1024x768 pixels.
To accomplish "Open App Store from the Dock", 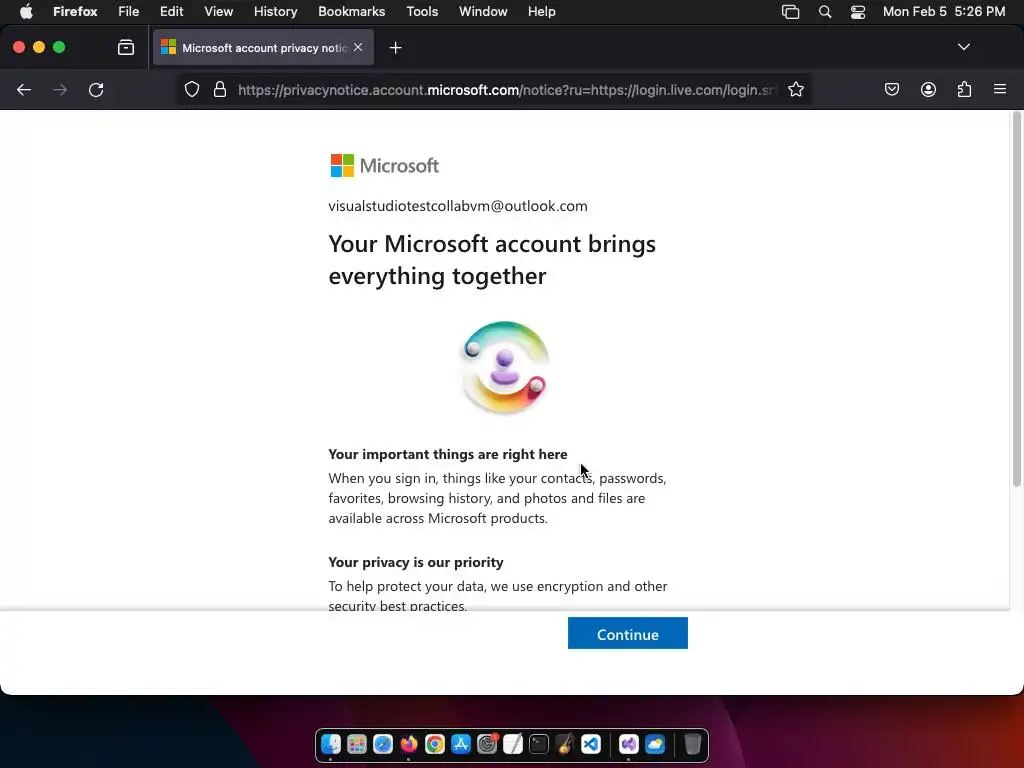I will [x=461, y=744].
